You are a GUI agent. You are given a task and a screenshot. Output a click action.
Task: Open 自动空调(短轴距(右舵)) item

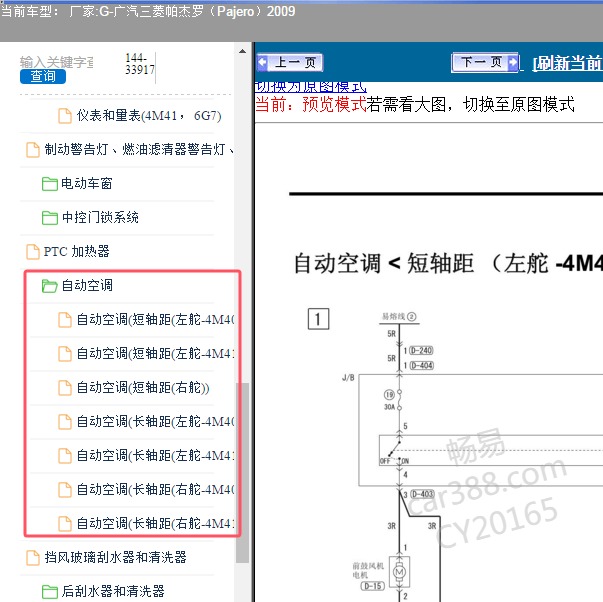click(143, 387)
